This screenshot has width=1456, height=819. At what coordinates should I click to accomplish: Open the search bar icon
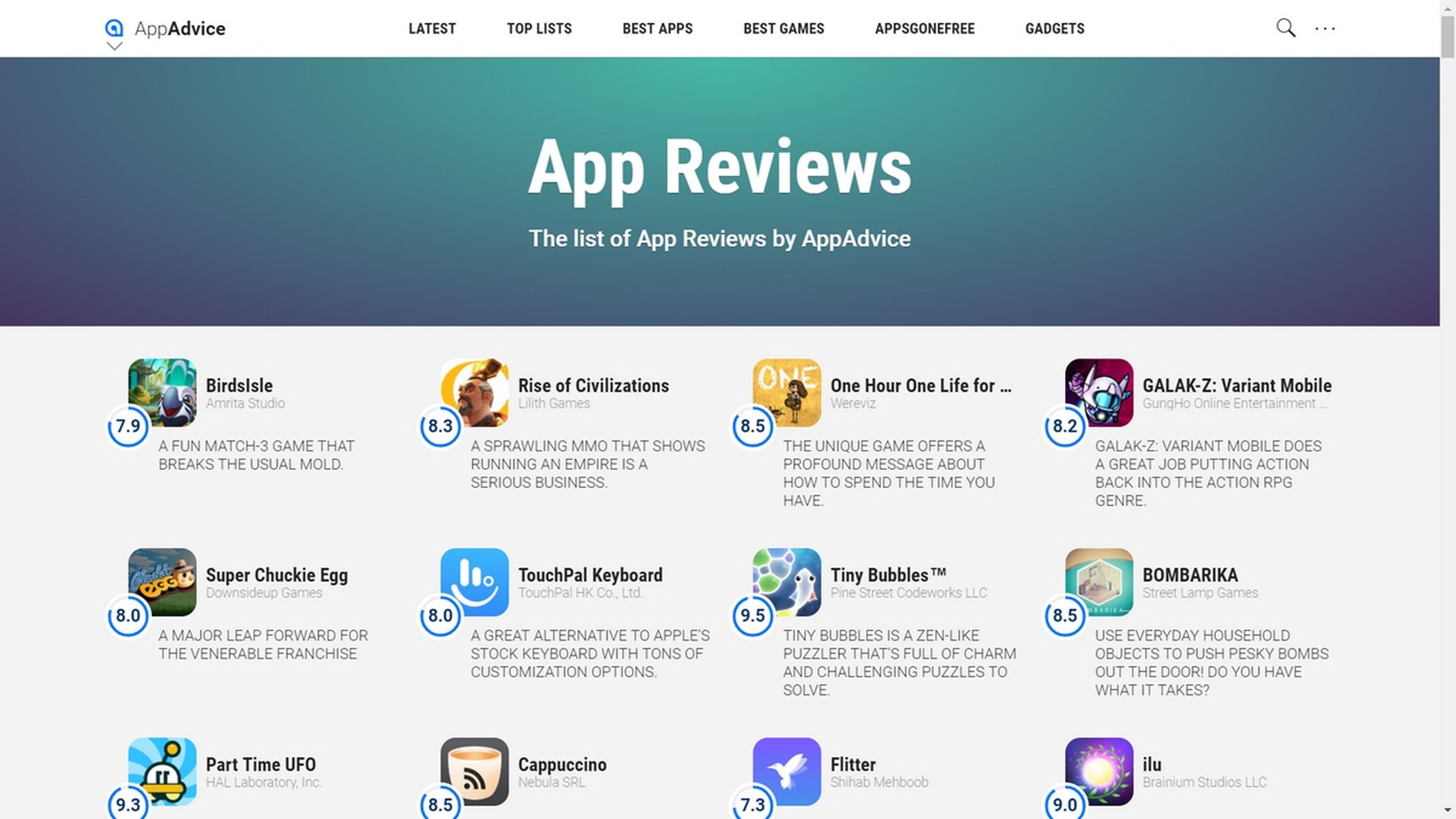pos(1286,28)
